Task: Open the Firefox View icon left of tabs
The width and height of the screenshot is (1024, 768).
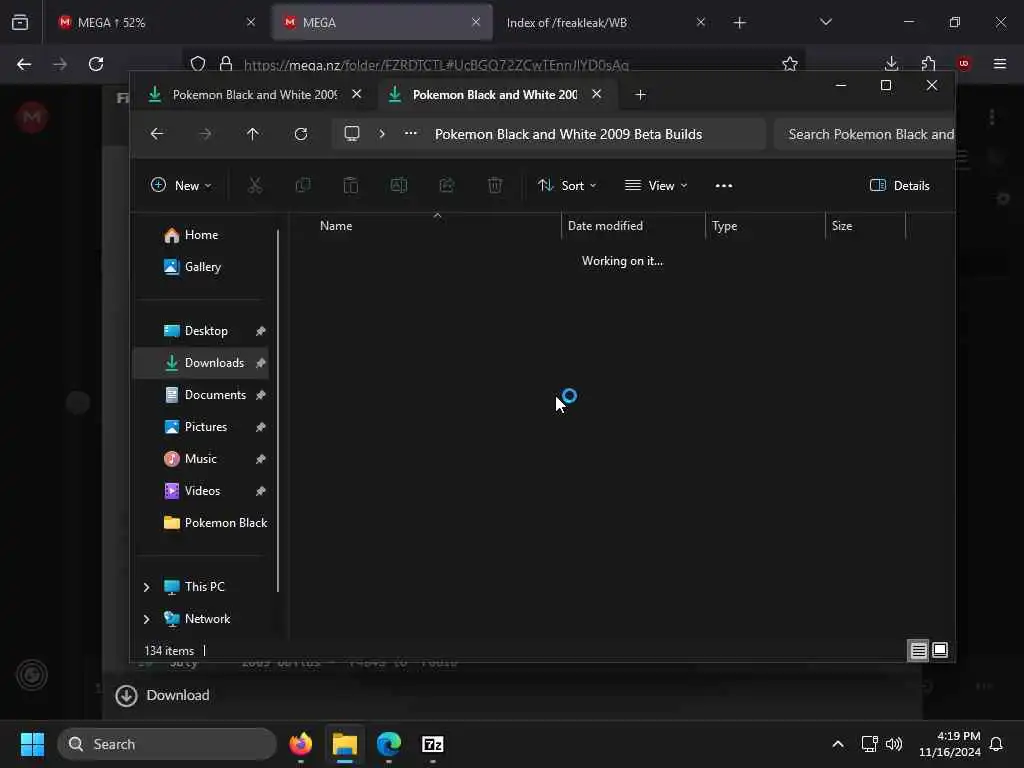Action: 20,22
